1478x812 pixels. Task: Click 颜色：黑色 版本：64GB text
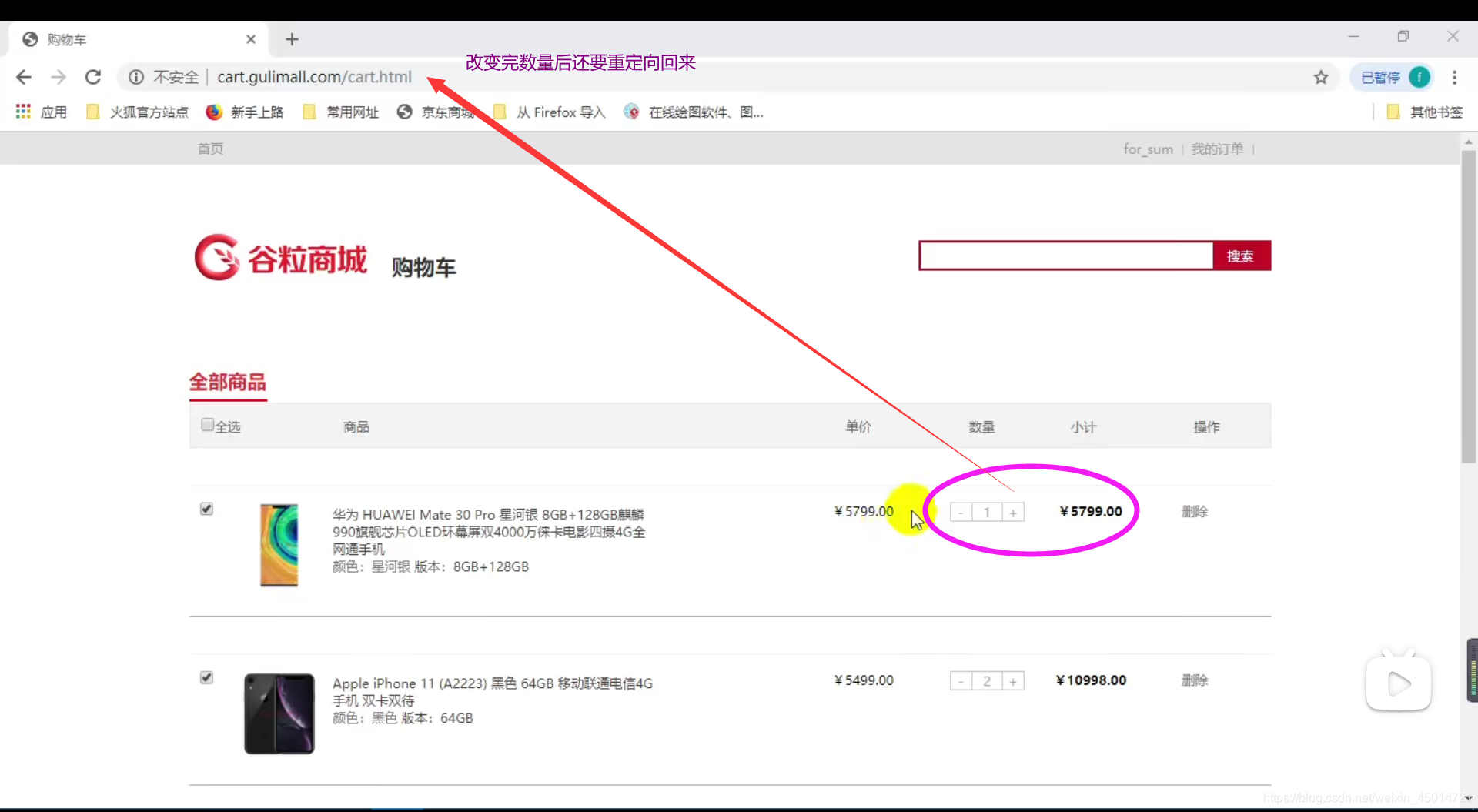click(x=403, y=718)
